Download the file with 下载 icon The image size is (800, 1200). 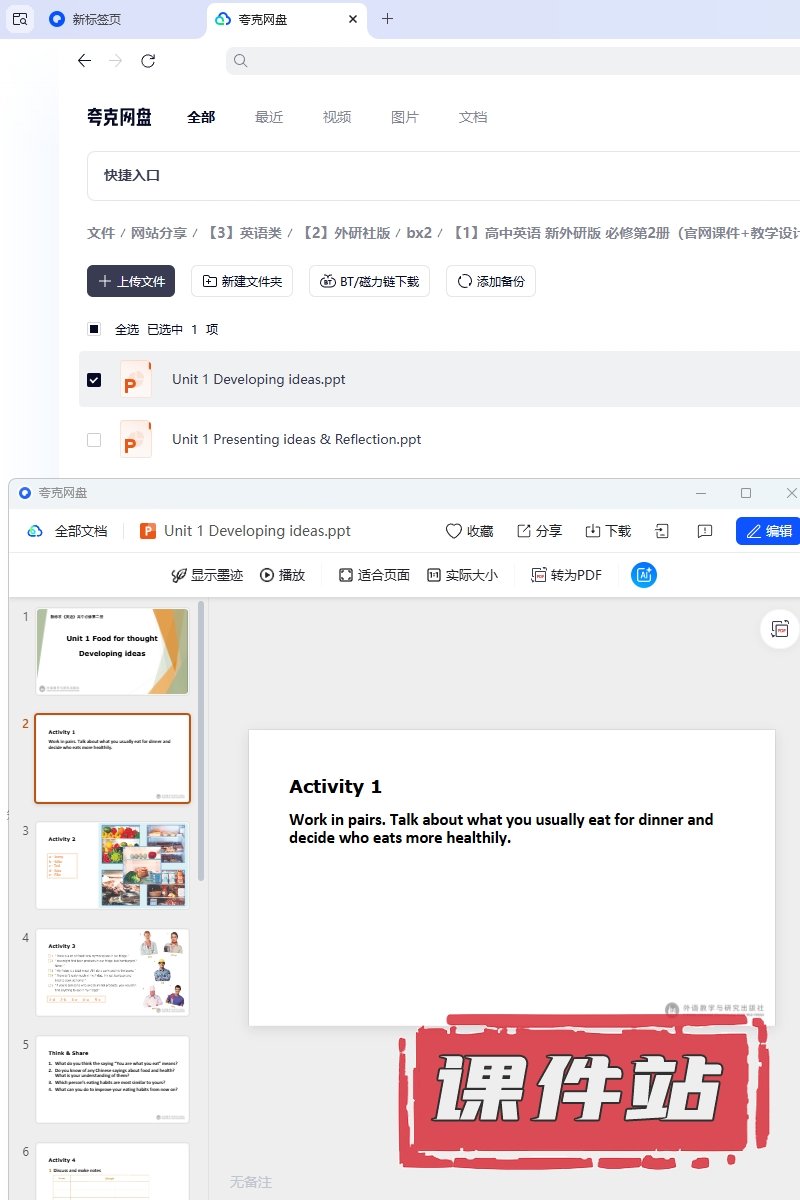pos(593,531)
